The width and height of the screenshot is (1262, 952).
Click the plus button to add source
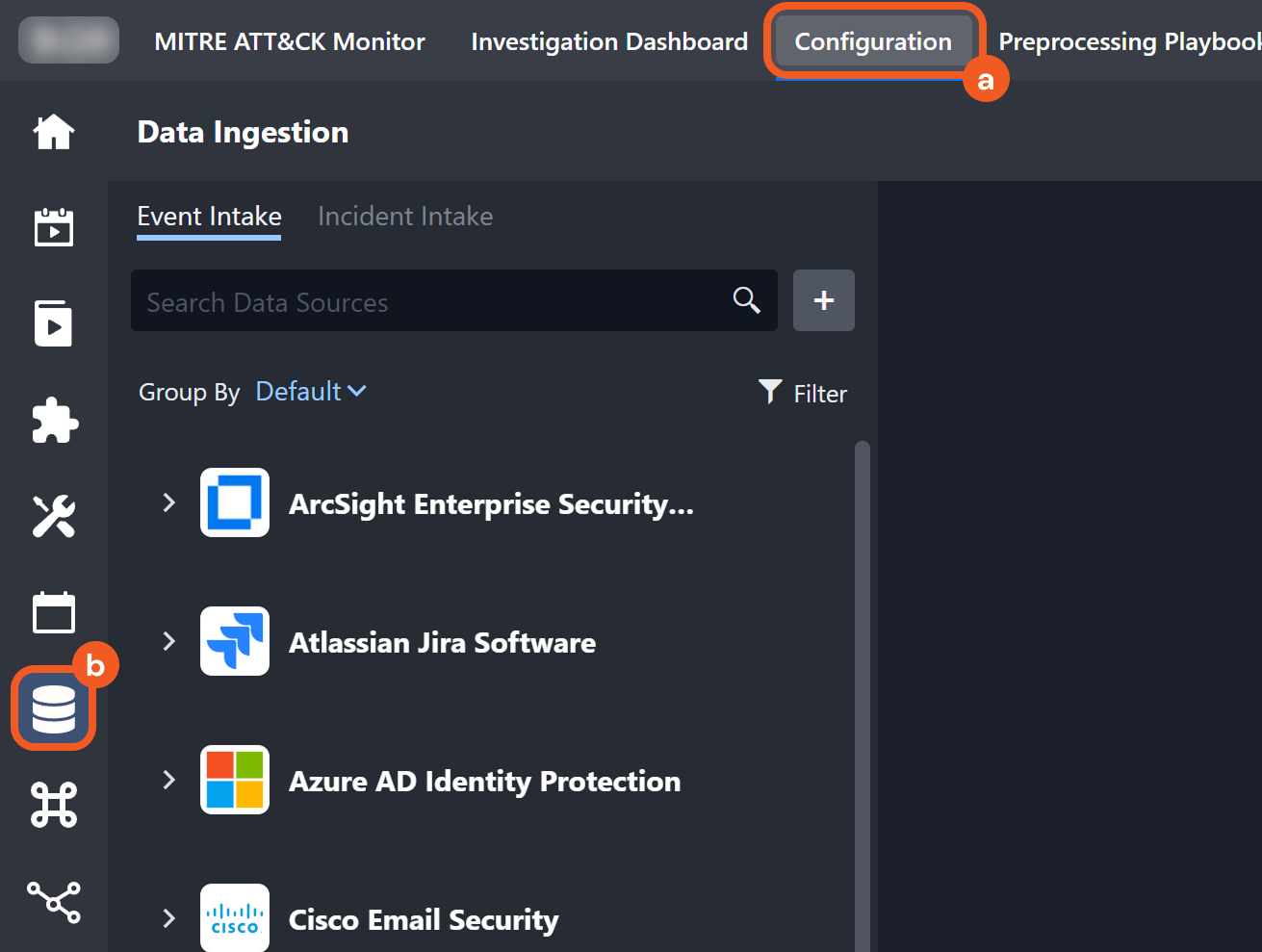tap(824, 300)
